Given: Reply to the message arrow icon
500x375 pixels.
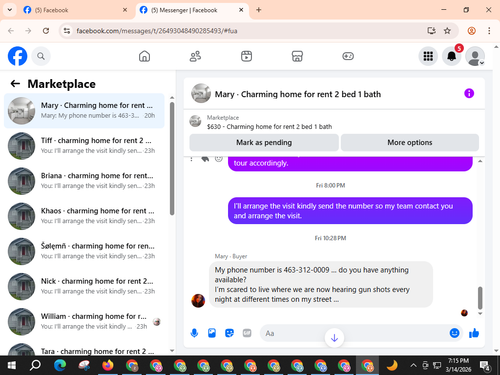Looking at the screenshot, I should tap(205, 159).
